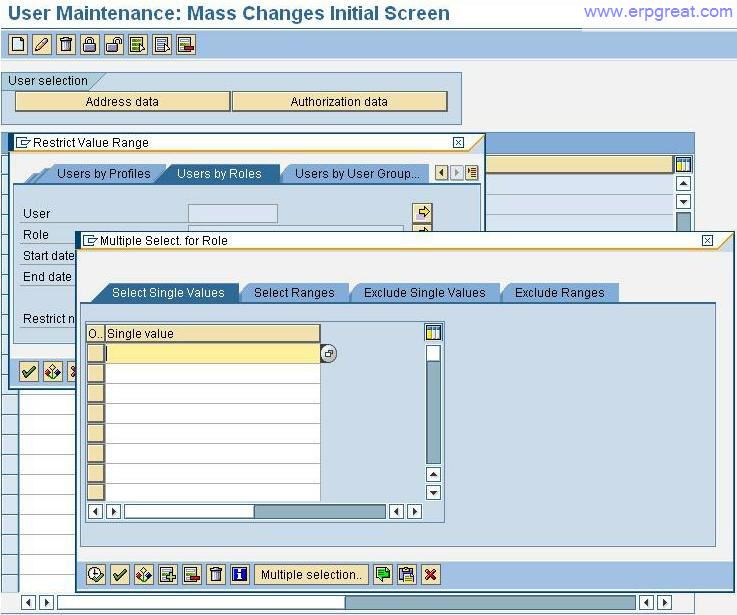Click the blue Info help icon
The width and height of the screenshot is (737, 615).
[240, 575]
